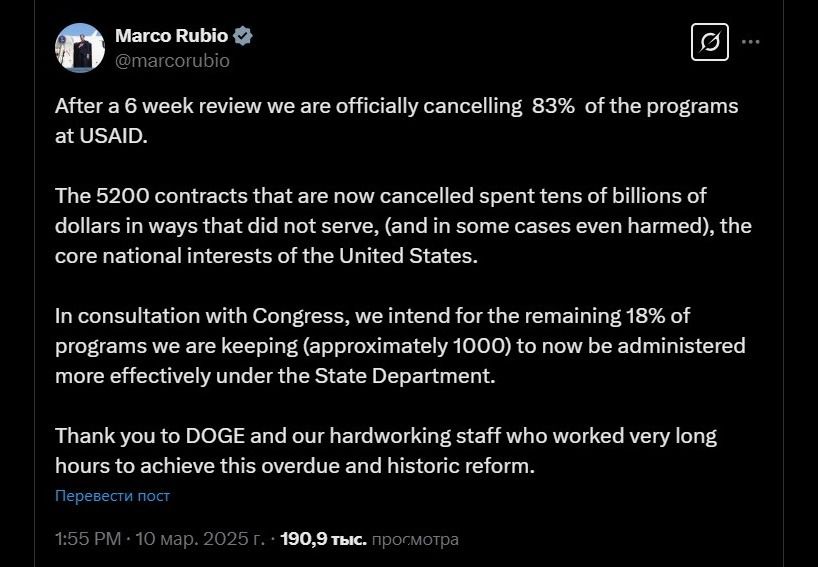Click the paragraph about cancelling 83% of programs

tap(396, 121)
